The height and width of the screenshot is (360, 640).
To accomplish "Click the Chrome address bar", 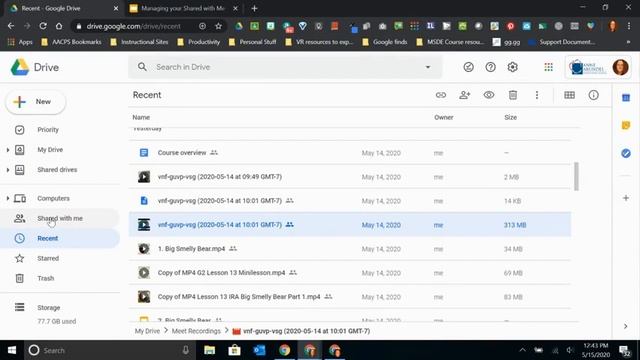I will [135, 26].
